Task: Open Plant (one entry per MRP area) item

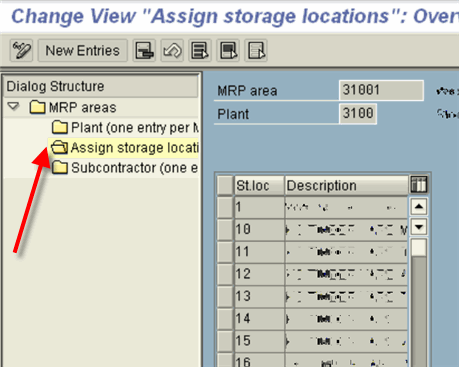Action: pos(125,127)
